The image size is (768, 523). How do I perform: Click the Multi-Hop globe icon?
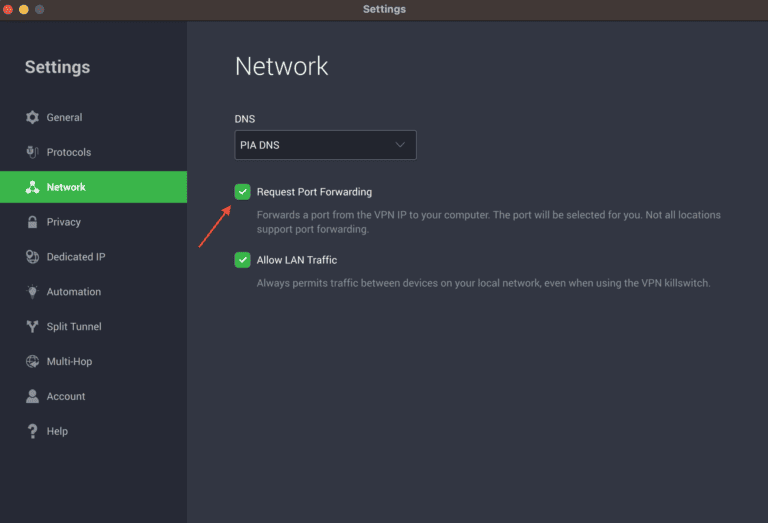click(x=32, y=362)
